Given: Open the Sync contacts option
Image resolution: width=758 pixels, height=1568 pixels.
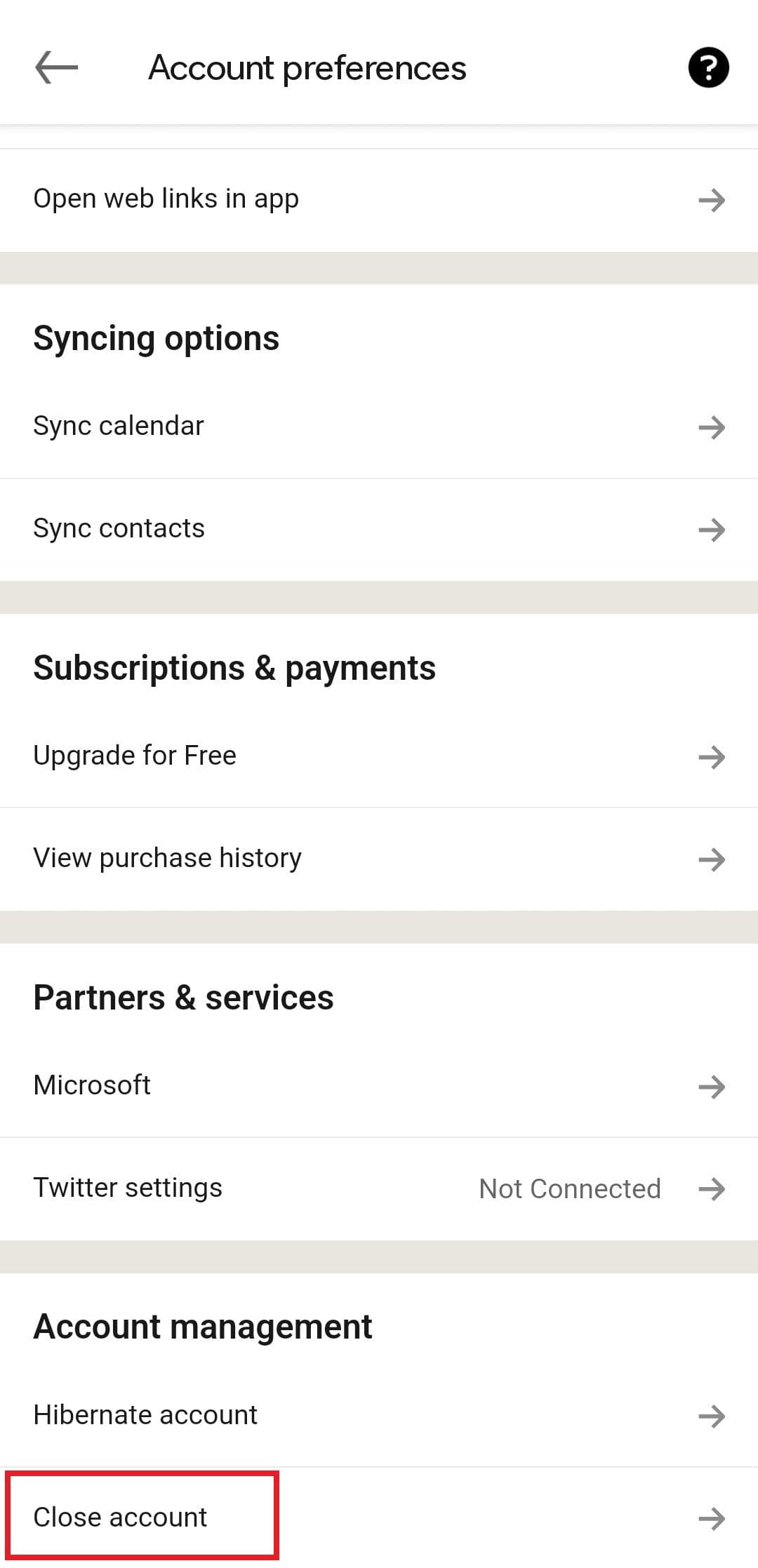Looking at the screenshot, I should click(x=119, y=528).
